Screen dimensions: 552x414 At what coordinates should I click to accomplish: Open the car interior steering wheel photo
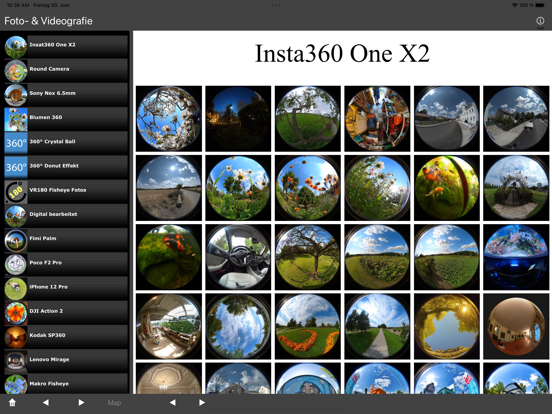238,257
